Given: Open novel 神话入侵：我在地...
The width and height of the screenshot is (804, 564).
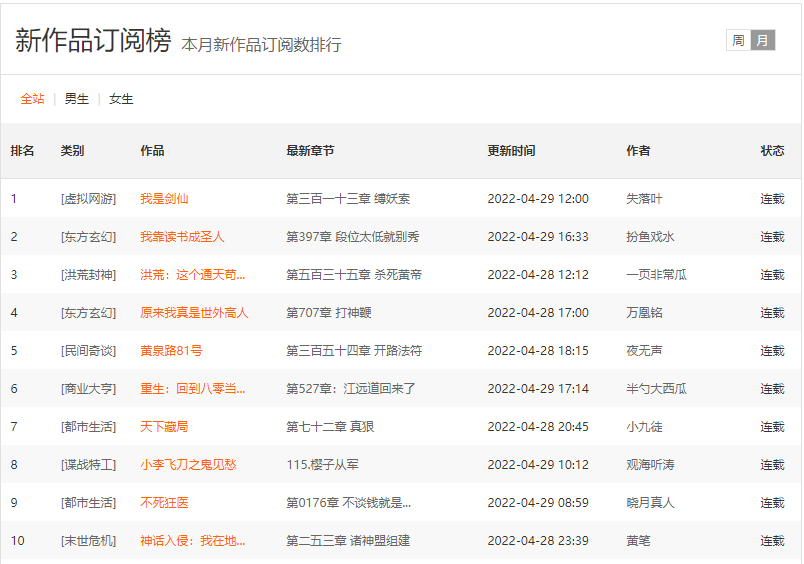Looking at the screenshot, I should coord(193,540).
